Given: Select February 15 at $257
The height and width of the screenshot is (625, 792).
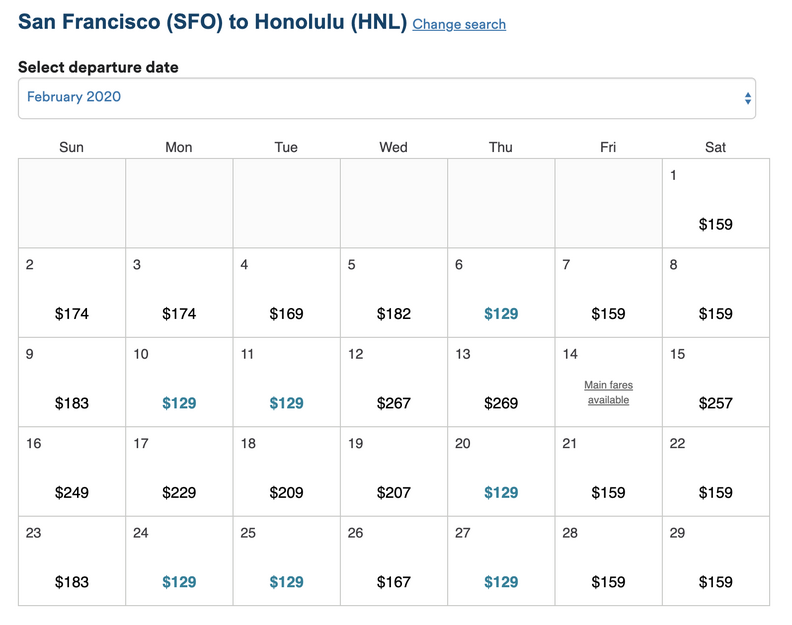Looking at the screenshot, I should tap(715, 403).
